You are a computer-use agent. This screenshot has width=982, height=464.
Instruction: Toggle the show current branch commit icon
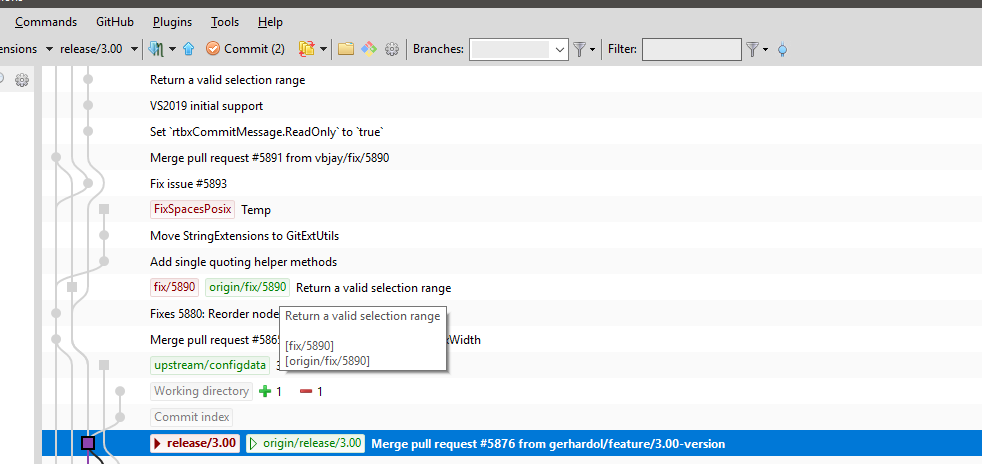coord(782,49)
